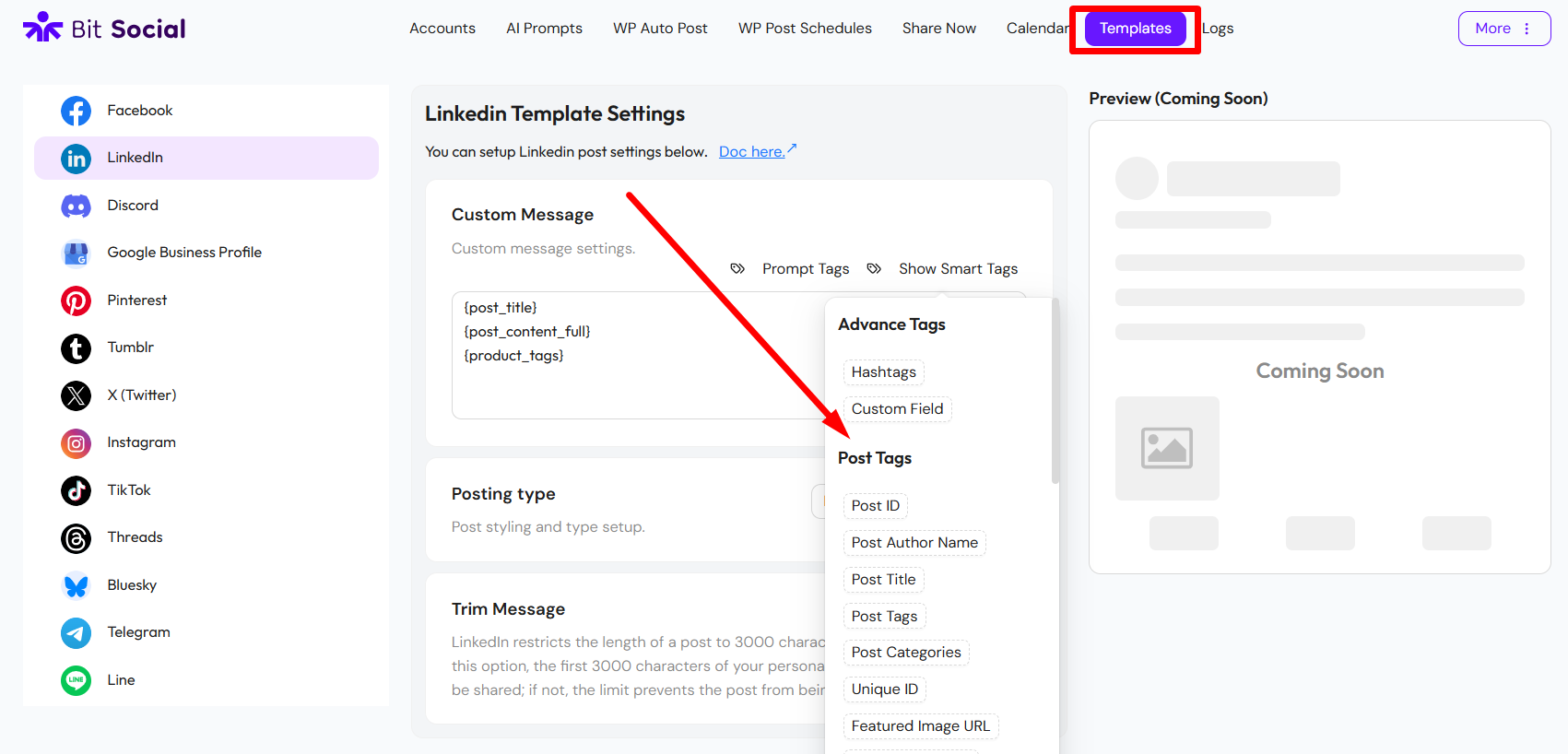Select the Telegram icon in sidebar
Screen dimensions: 1568x754
pyautogui.click(x=76, y=633)
